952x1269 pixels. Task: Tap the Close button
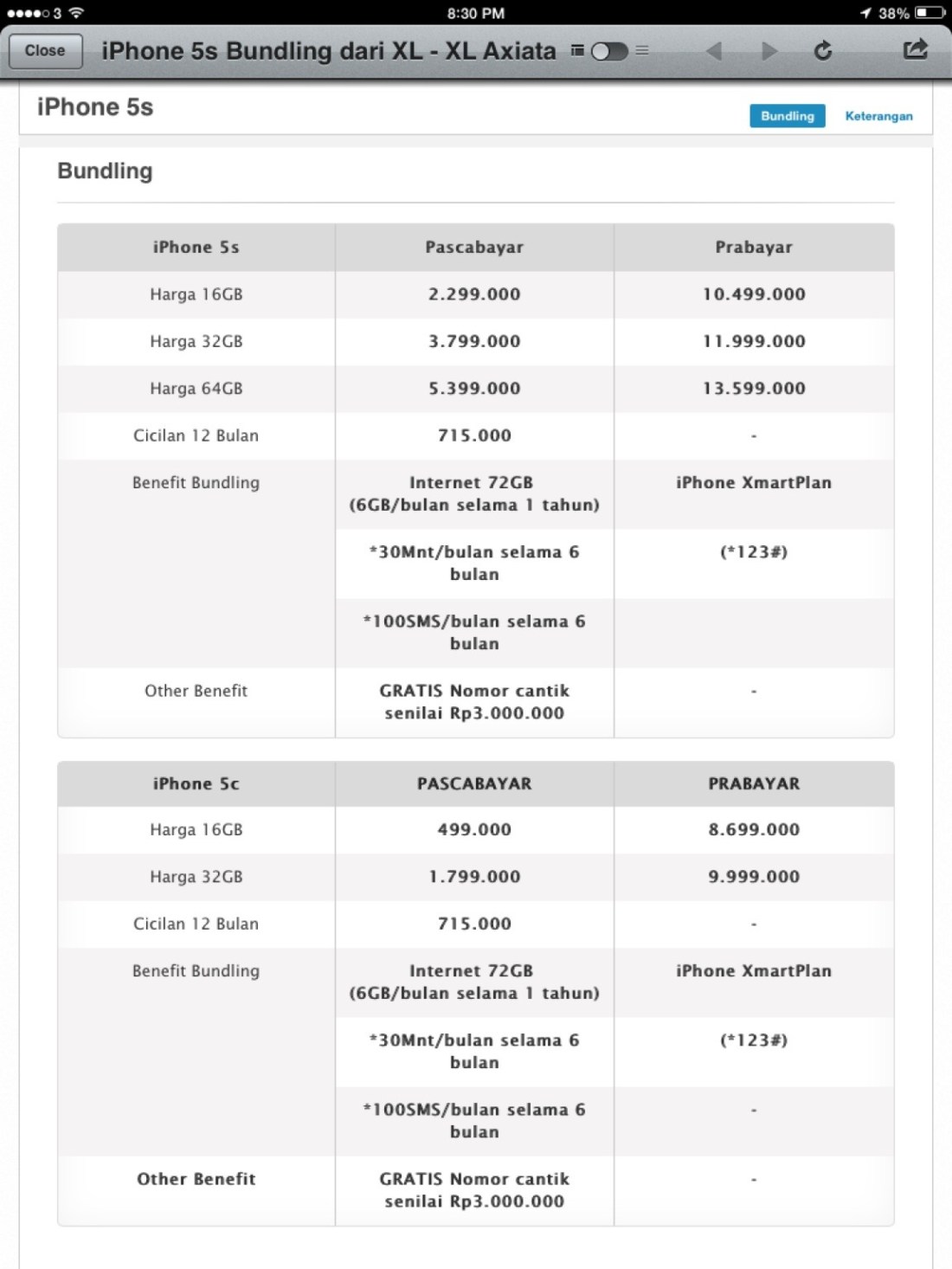pyautogui.click(x=45, y=51)
